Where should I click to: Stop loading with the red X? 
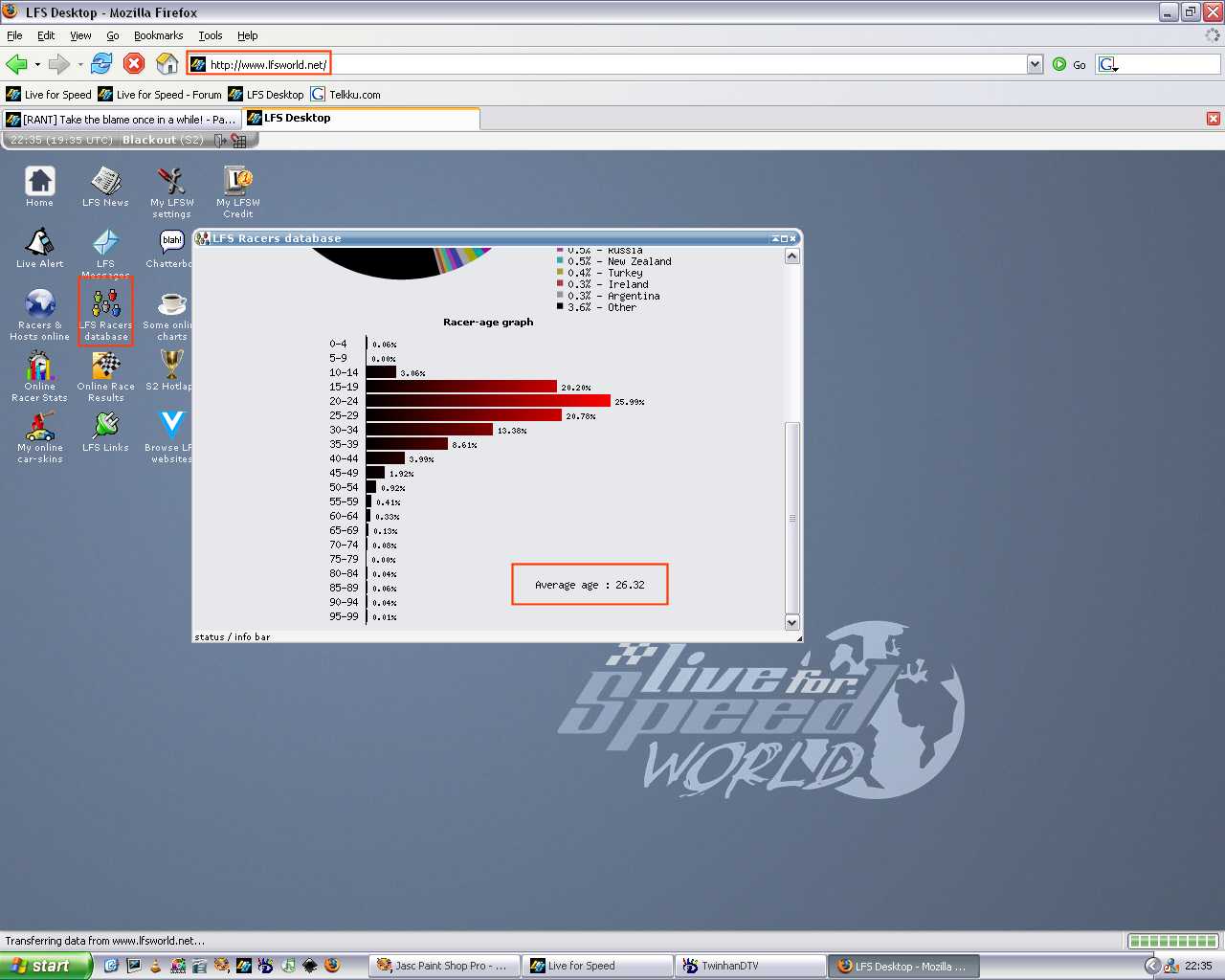tap(134, 64)
